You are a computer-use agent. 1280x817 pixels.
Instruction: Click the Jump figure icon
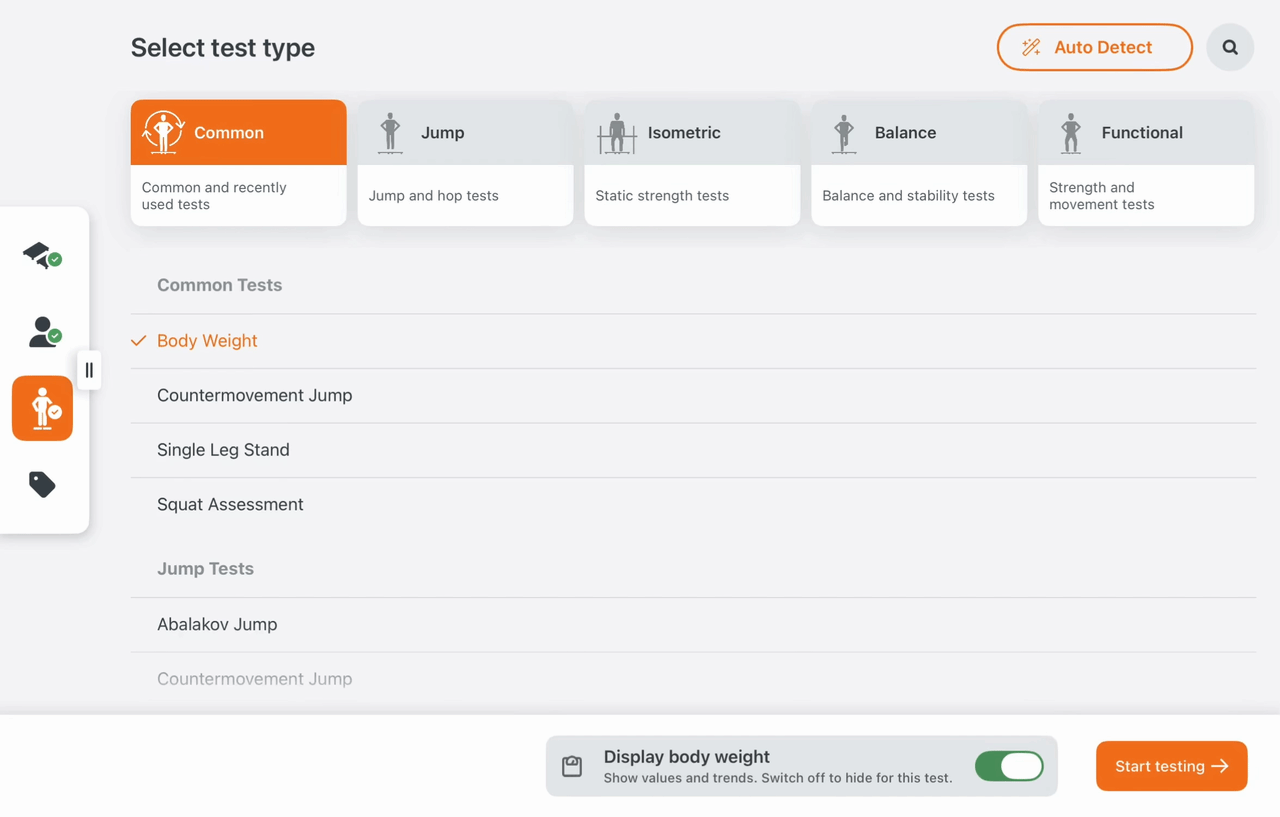390,133
